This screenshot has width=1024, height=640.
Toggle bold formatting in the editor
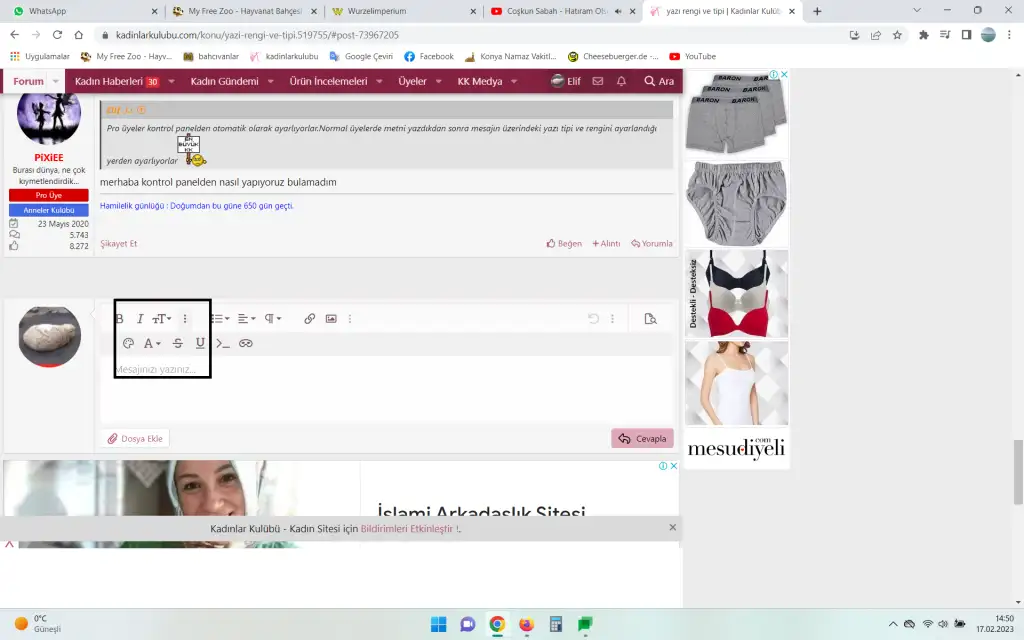tap(120, 319)
